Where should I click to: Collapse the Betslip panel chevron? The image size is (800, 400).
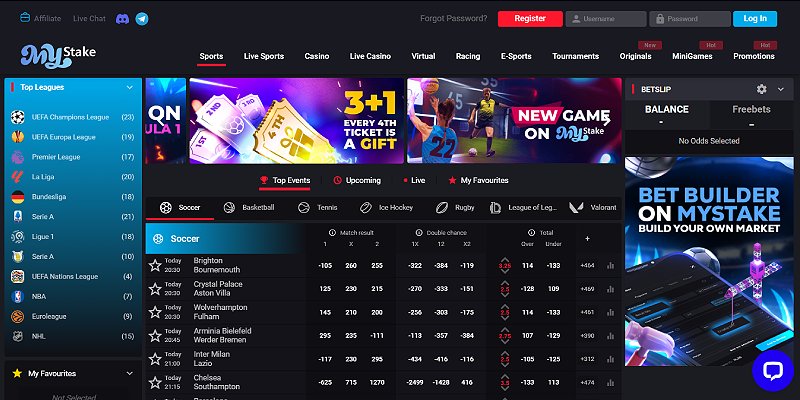[x=781, y=89]
